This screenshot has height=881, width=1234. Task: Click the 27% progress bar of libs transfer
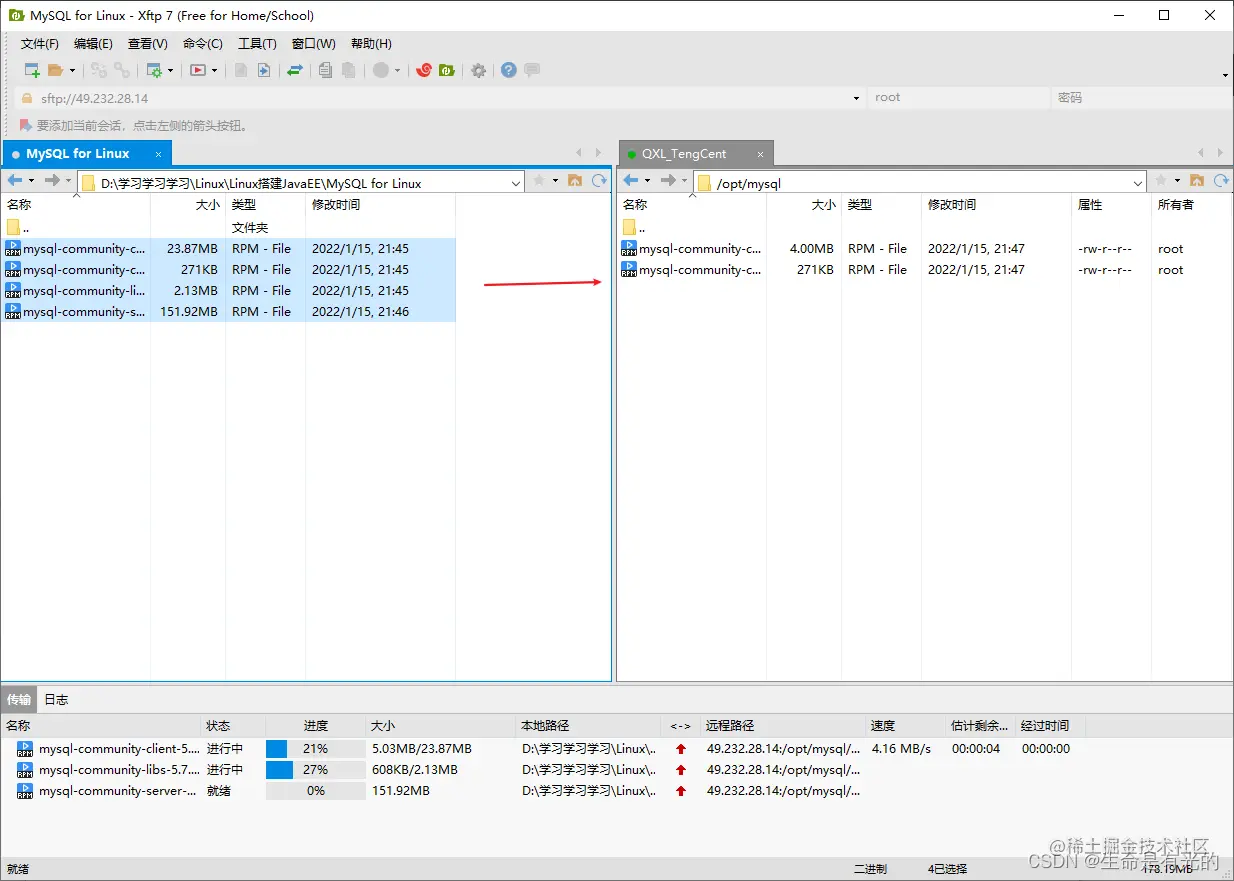coord(316,769)
